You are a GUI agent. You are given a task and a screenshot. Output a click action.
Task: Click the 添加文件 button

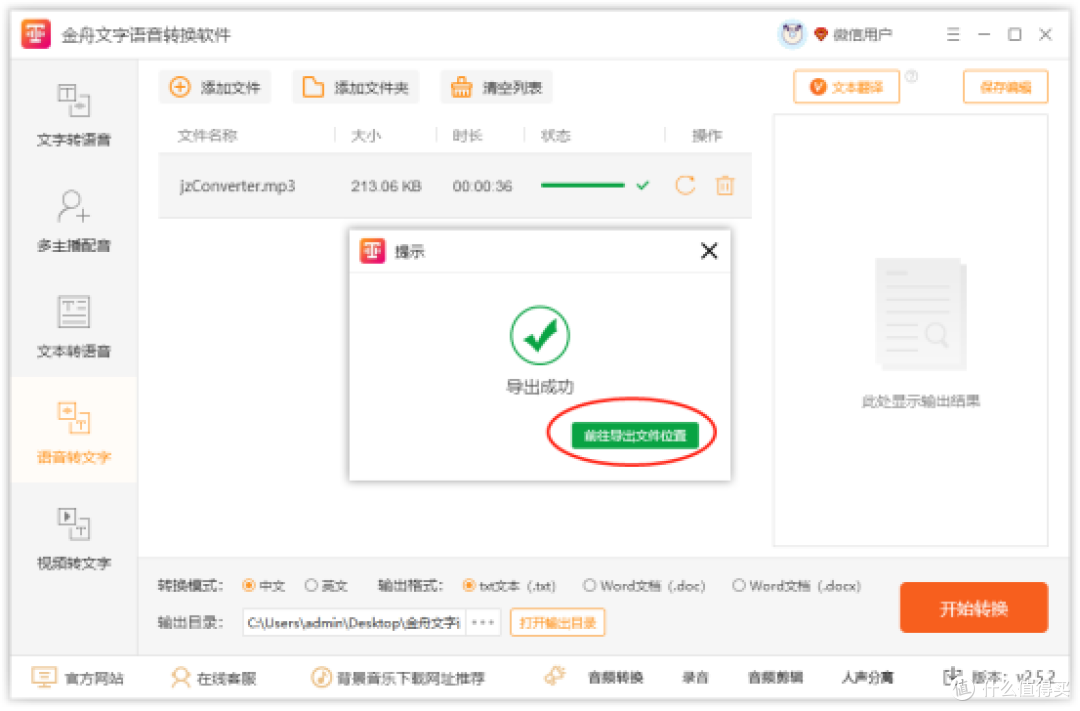point(215,87)
